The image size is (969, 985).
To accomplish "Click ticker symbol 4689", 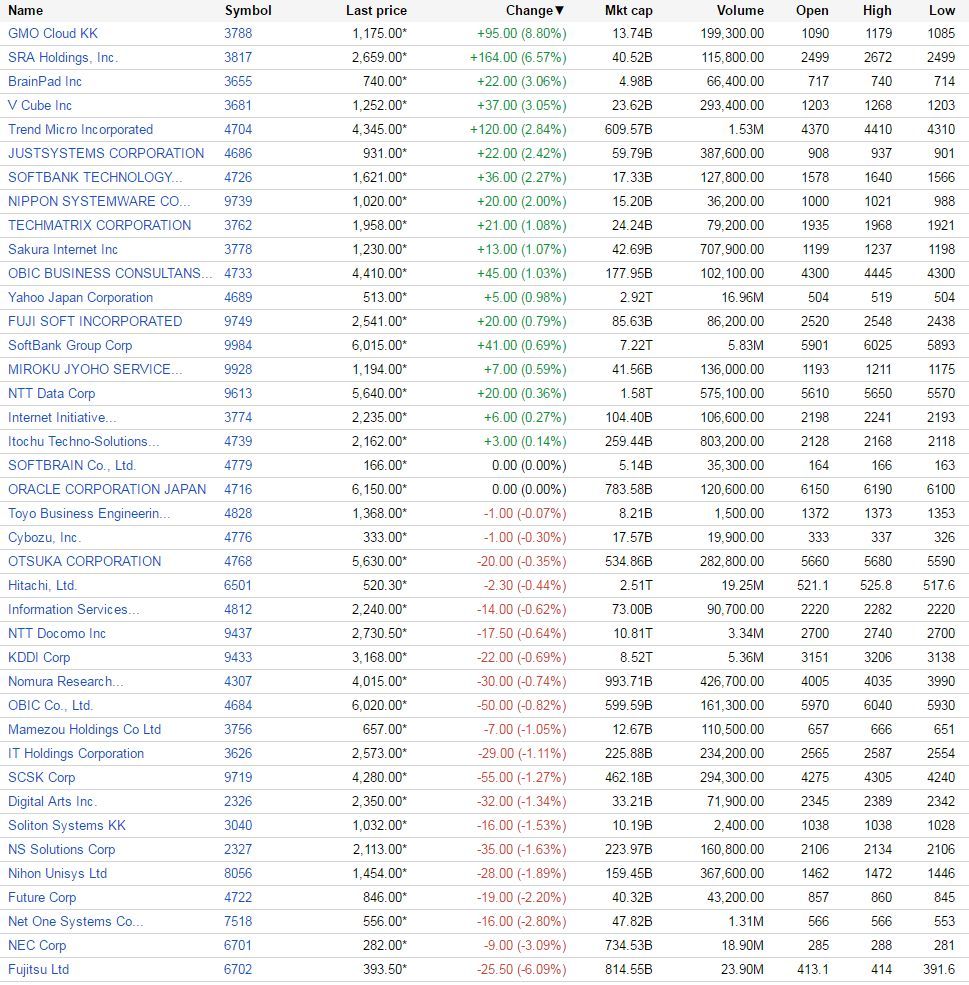I will [x=238, y=297].
